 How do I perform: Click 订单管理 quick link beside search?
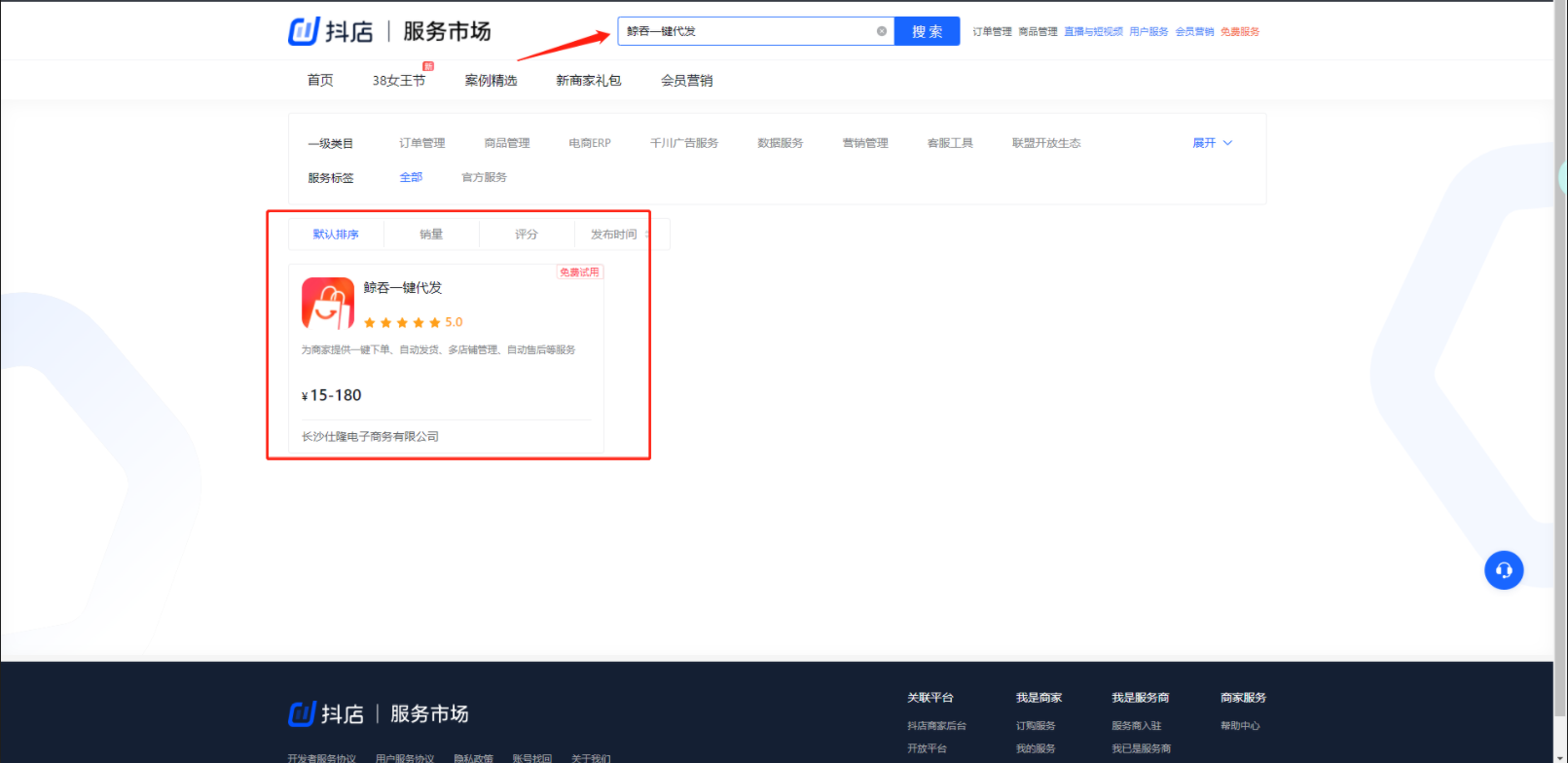pyautogui.click(x=992, y=32)
